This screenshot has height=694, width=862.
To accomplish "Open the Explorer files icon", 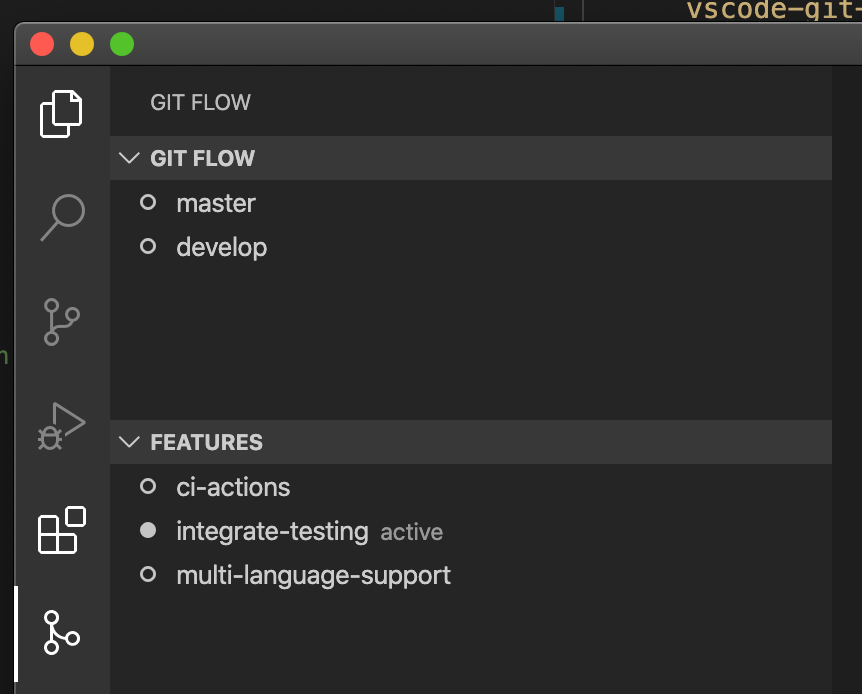I will point(61,113).
